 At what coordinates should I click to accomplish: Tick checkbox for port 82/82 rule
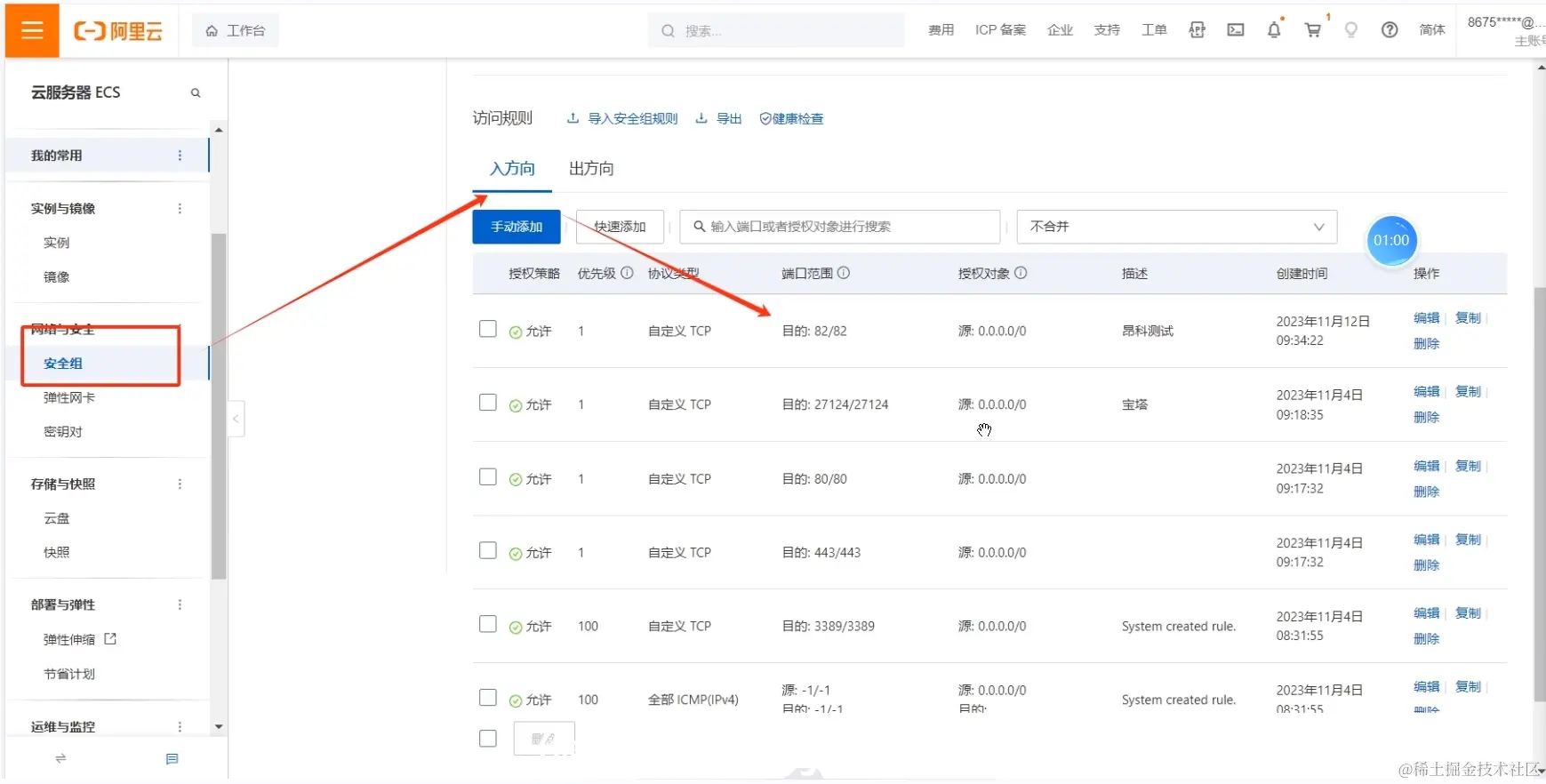(x=488, y=329)
